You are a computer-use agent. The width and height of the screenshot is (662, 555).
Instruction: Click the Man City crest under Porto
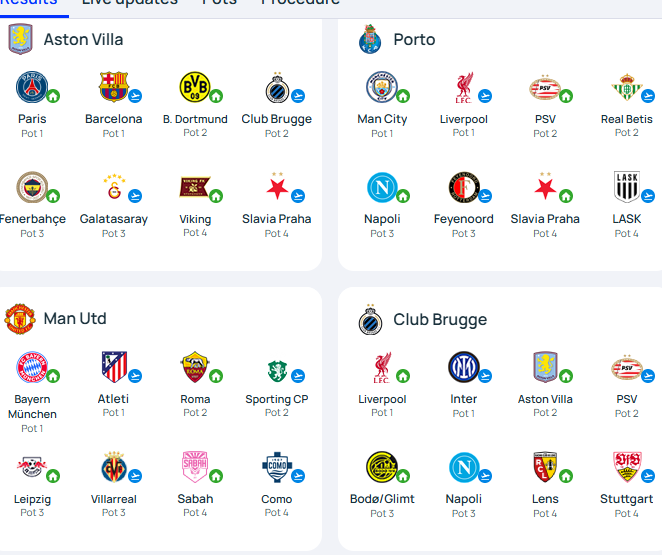pyautogui.click(x=381, y=87)
